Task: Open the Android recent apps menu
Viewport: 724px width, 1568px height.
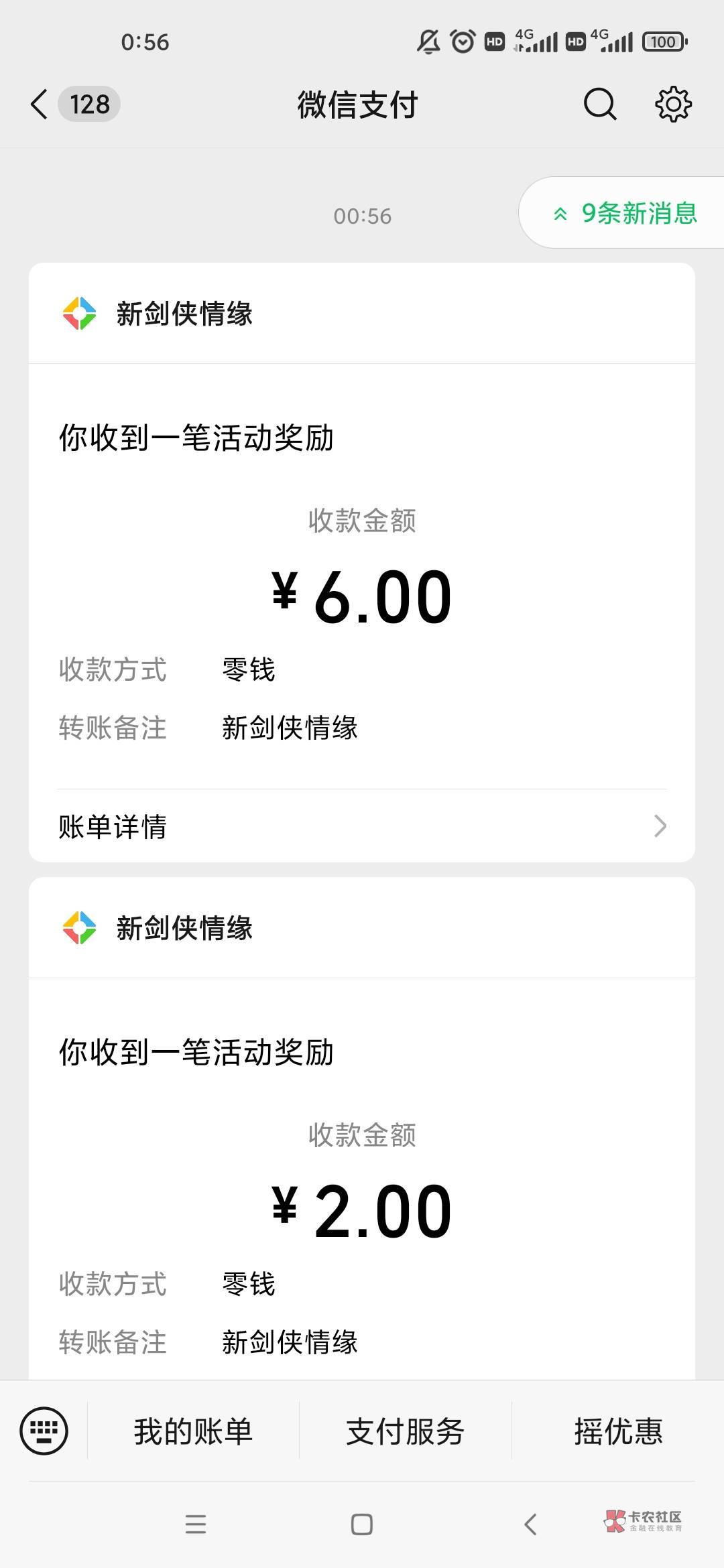Action: click(196, 1524)
